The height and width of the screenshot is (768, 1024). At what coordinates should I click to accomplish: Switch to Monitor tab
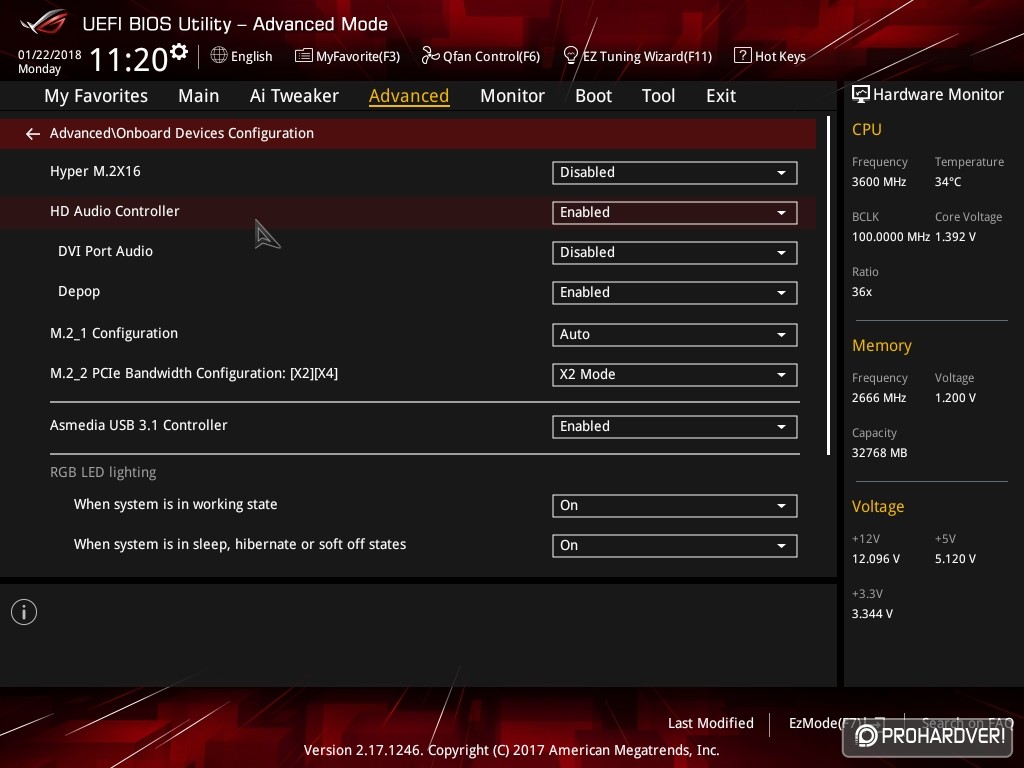(512, 96)
